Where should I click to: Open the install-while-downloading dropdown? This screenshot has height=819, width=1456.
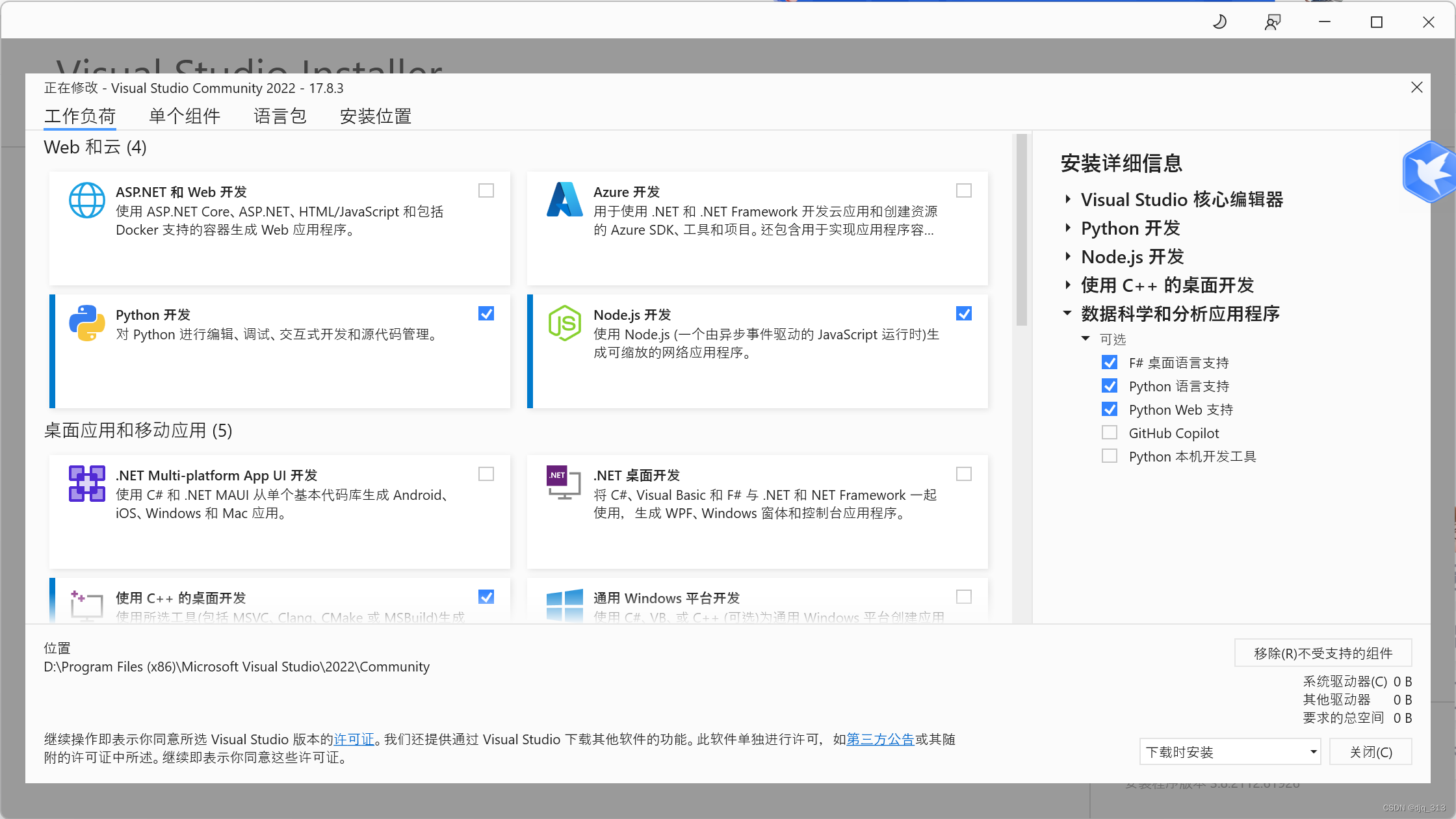point(1230,752)
